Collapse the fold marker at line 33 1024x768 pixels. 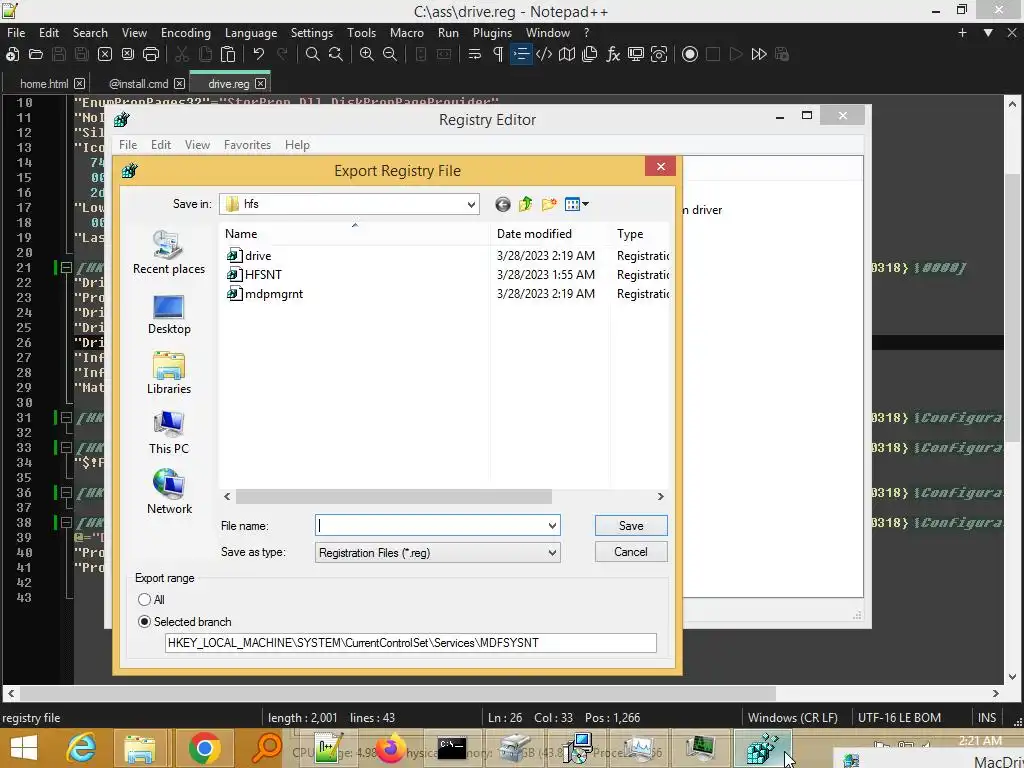[x=66, y=448]
